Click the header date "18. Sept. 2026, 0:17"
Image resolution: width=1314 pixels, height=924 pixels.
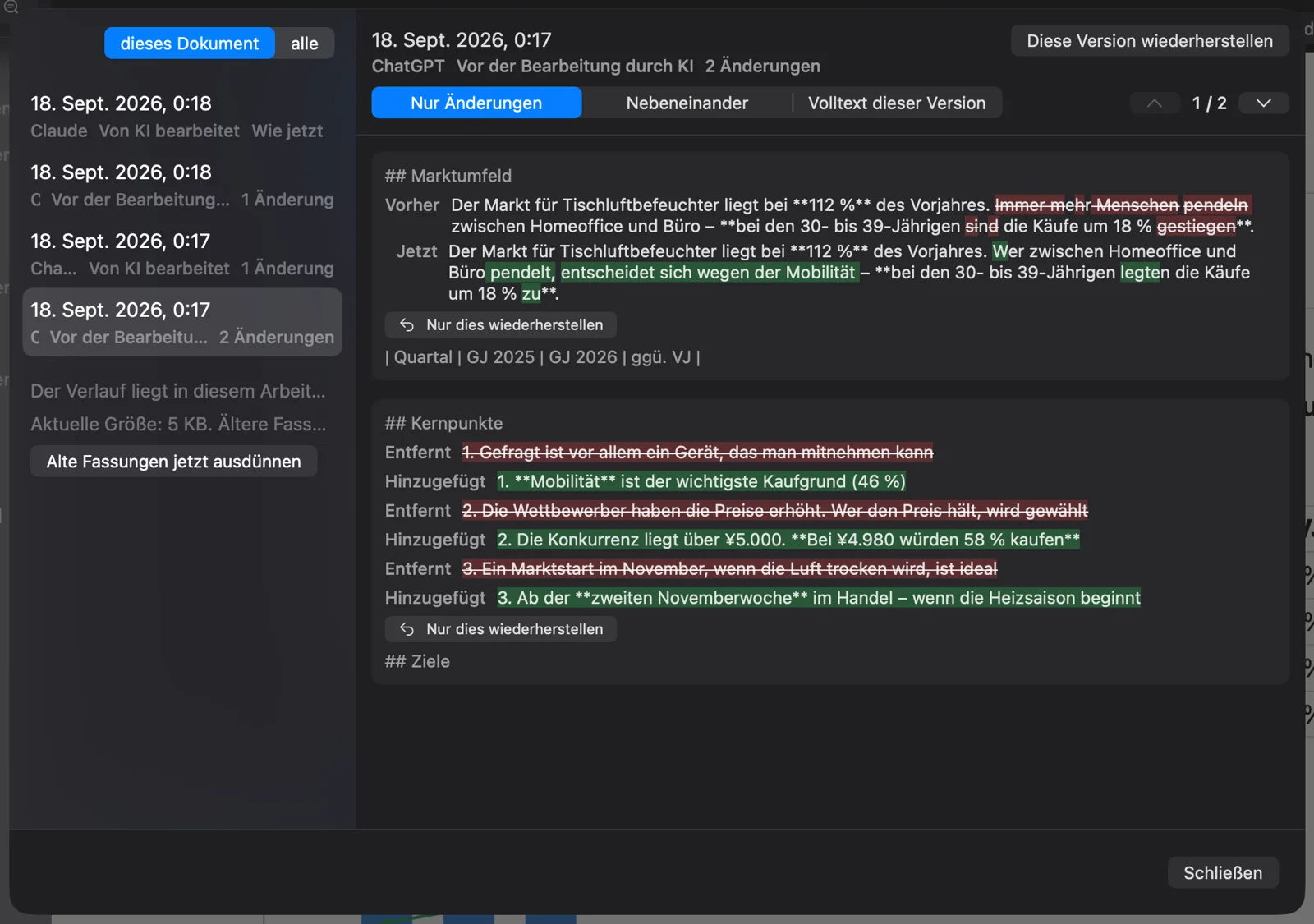[x=462, y=40]
